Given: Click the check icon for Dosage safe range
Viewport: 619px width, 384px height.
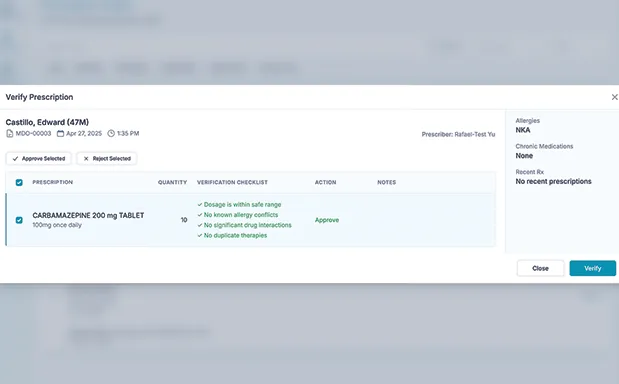Looking at the screenshot, I should point(200,204).
